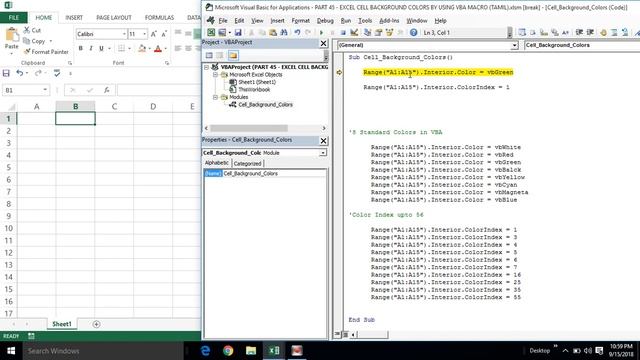Close the Project - VBAProject panel
640x360 pixels.
(x=323, y=43)
